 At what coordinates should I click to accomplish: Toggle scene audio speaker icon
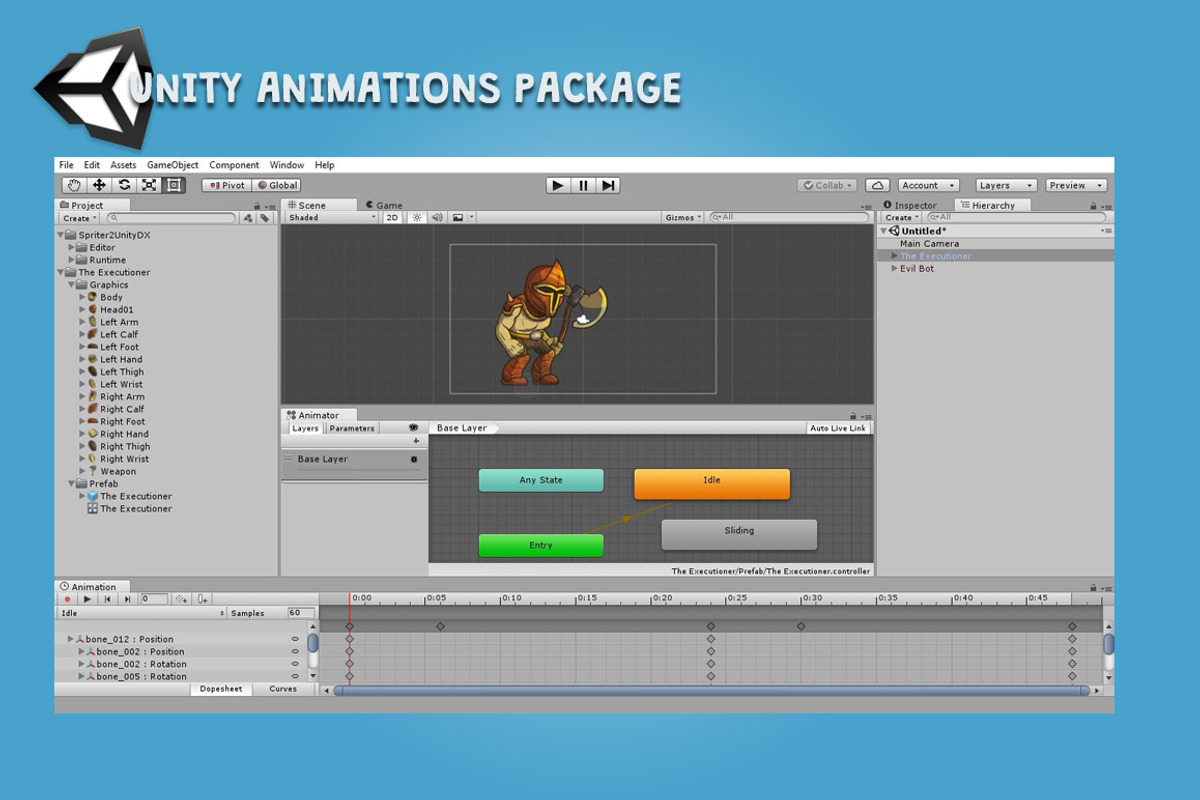coord(437,217)
